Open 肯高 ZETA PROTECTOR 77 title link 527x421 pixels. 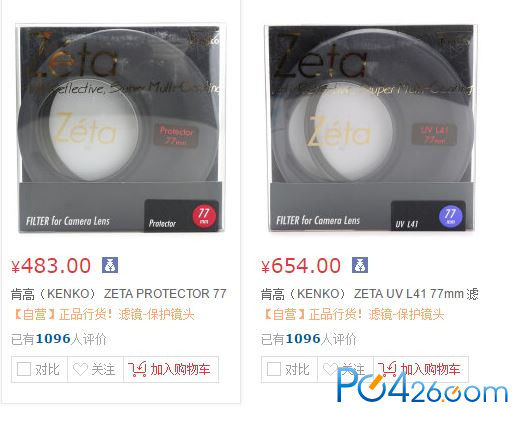[x=119, y=294]
